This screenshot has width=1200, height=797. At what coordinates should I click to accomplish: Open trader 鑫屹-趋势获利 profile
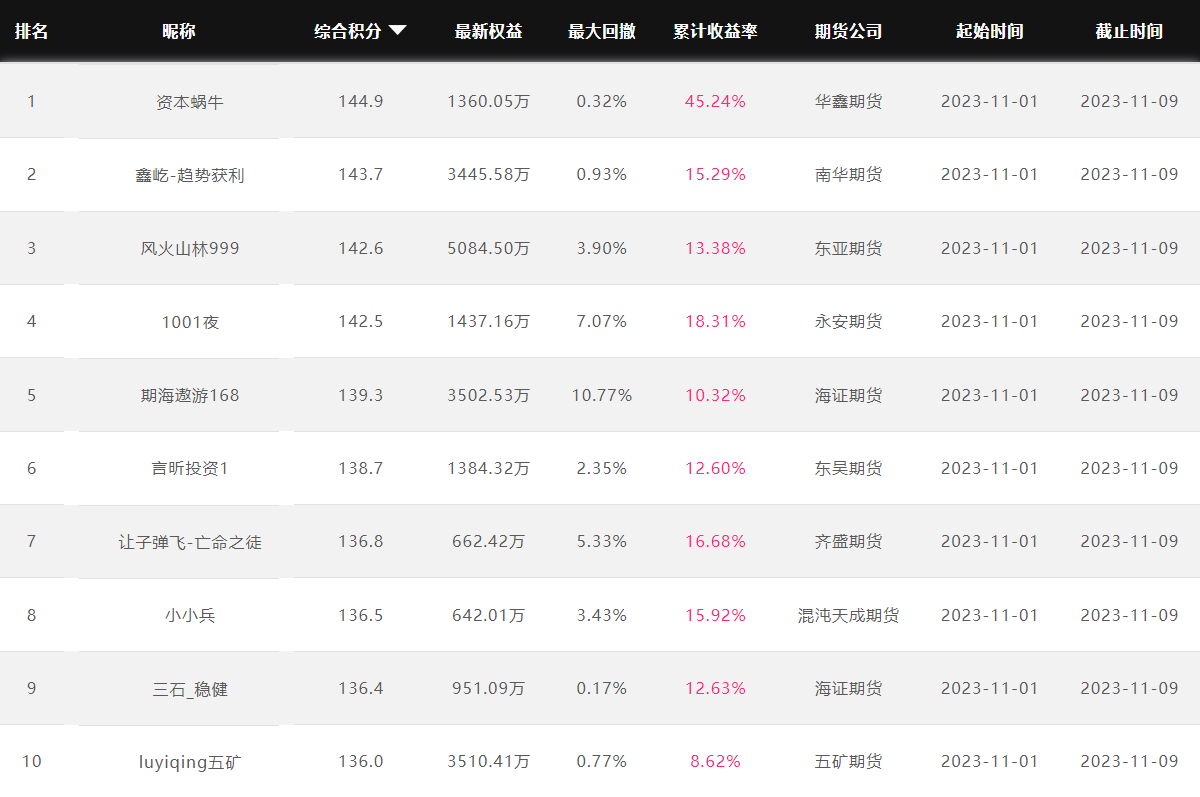pos(190,175)
